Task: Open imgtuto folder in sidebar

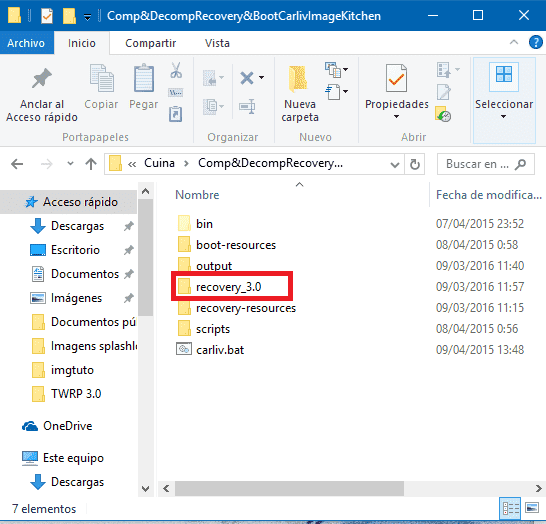Action: coord(72,370)
